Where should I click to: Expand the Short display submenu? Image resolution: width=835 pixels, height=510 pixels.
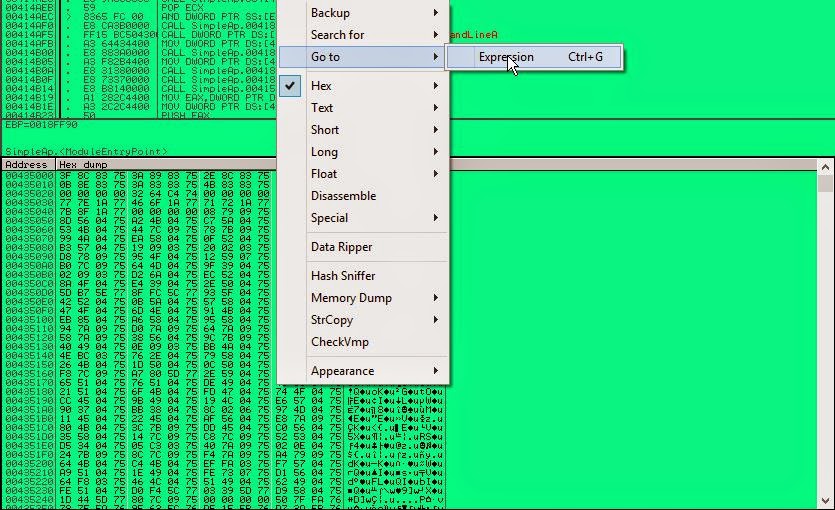363,130
